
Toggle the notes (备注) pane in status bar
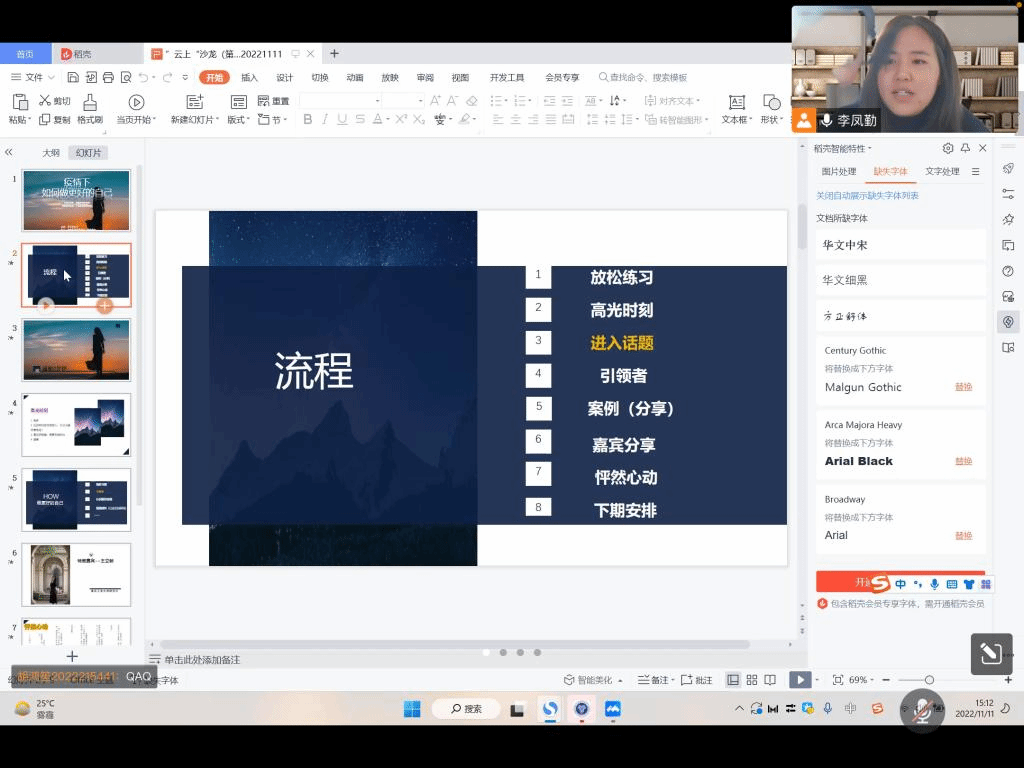pyautogui.click(x=655, y=680)
